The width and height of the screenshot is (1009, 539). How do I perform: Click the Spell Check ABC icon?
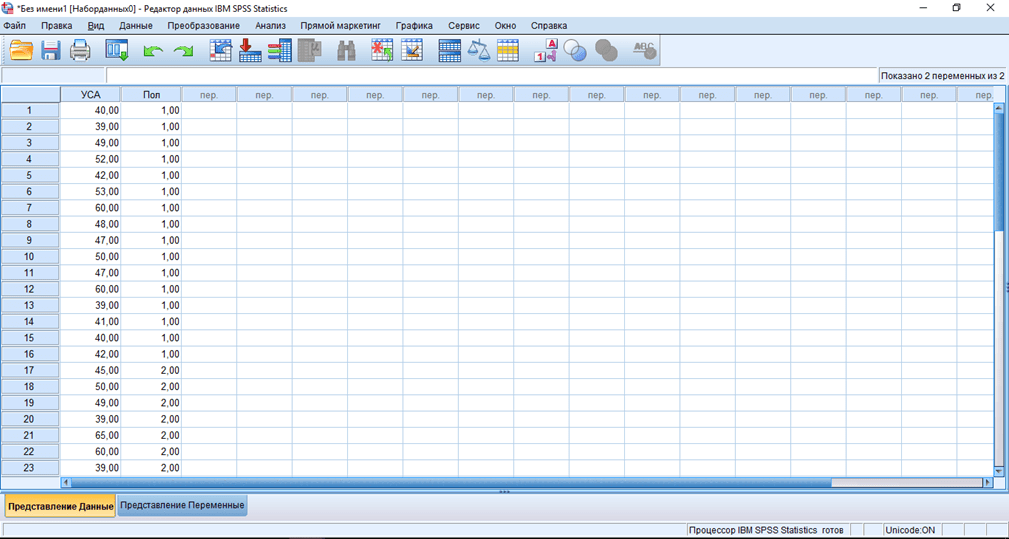tap(645, 50)
